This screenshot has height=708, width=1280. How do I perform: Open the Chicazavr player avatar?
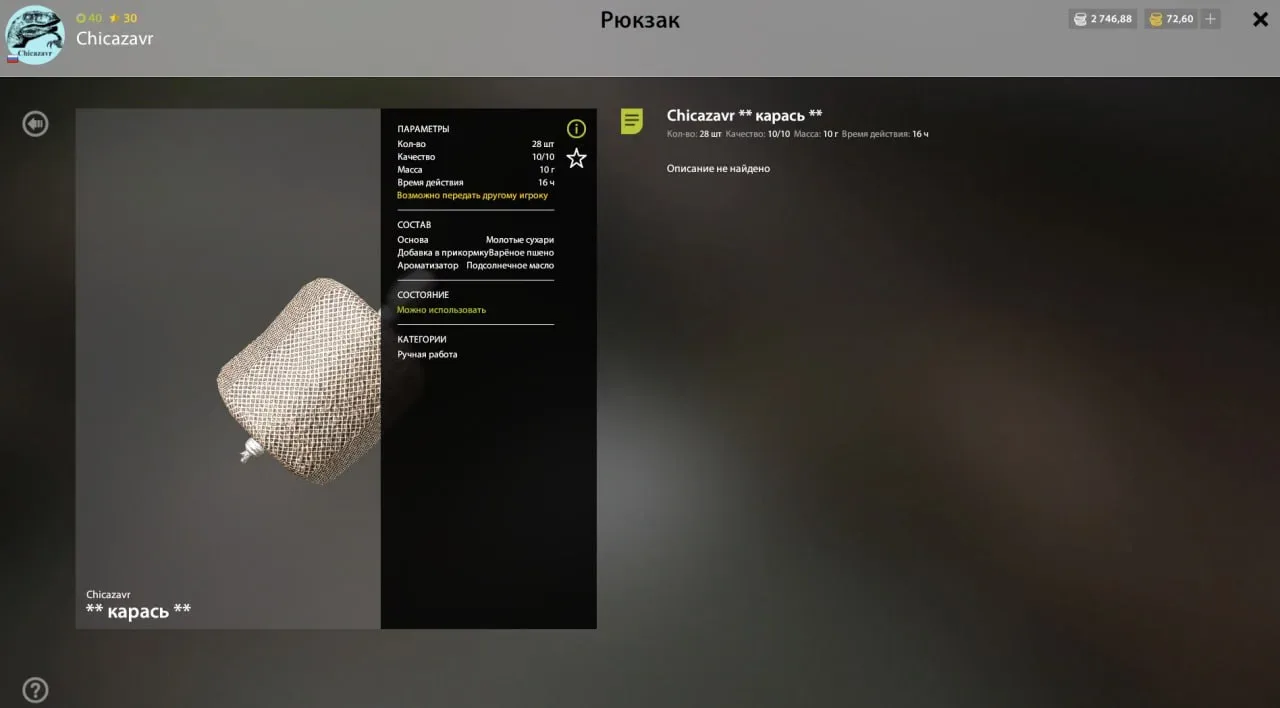(x=35, y=36)
